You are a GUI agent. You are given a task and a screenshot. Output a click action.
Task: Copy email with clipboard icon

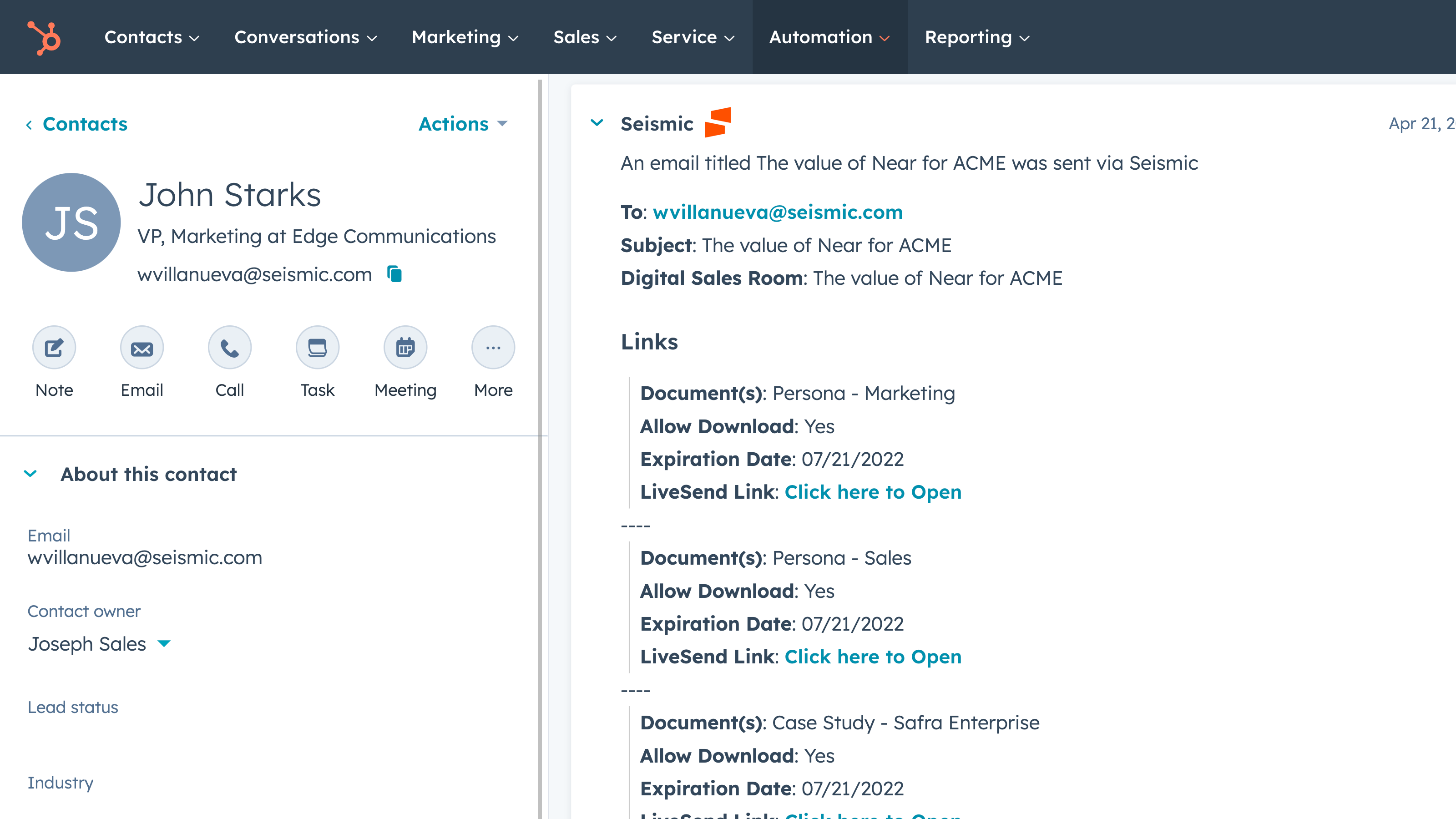[x=394, y=274]
